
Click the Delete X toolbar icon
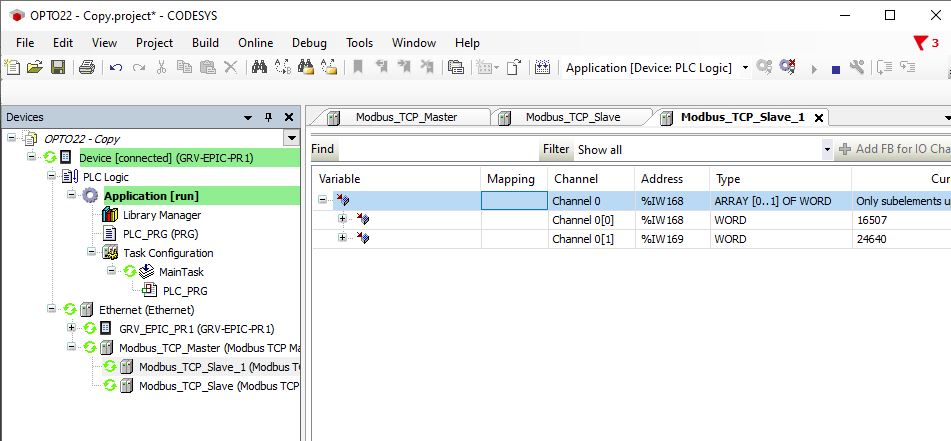[x=230, y=67]
